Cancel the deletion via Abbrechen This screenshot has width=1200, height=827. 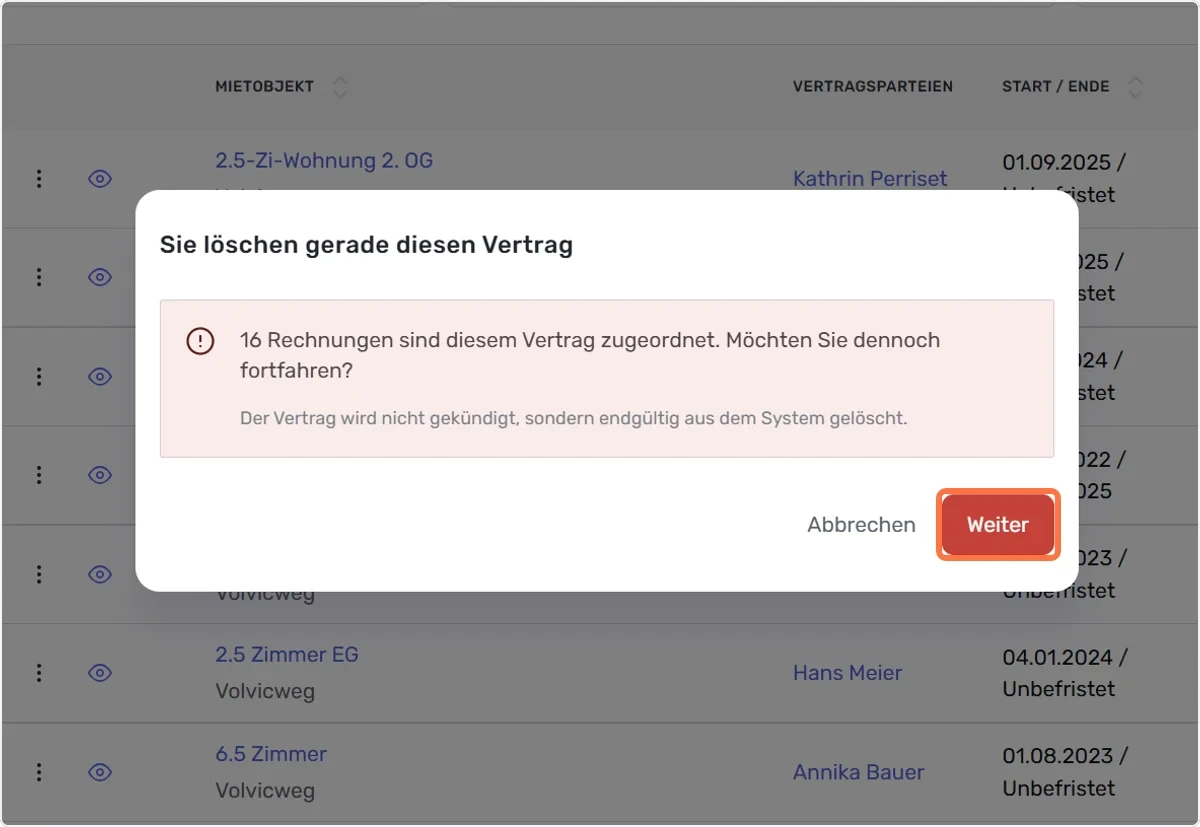[x=861, y=524]
